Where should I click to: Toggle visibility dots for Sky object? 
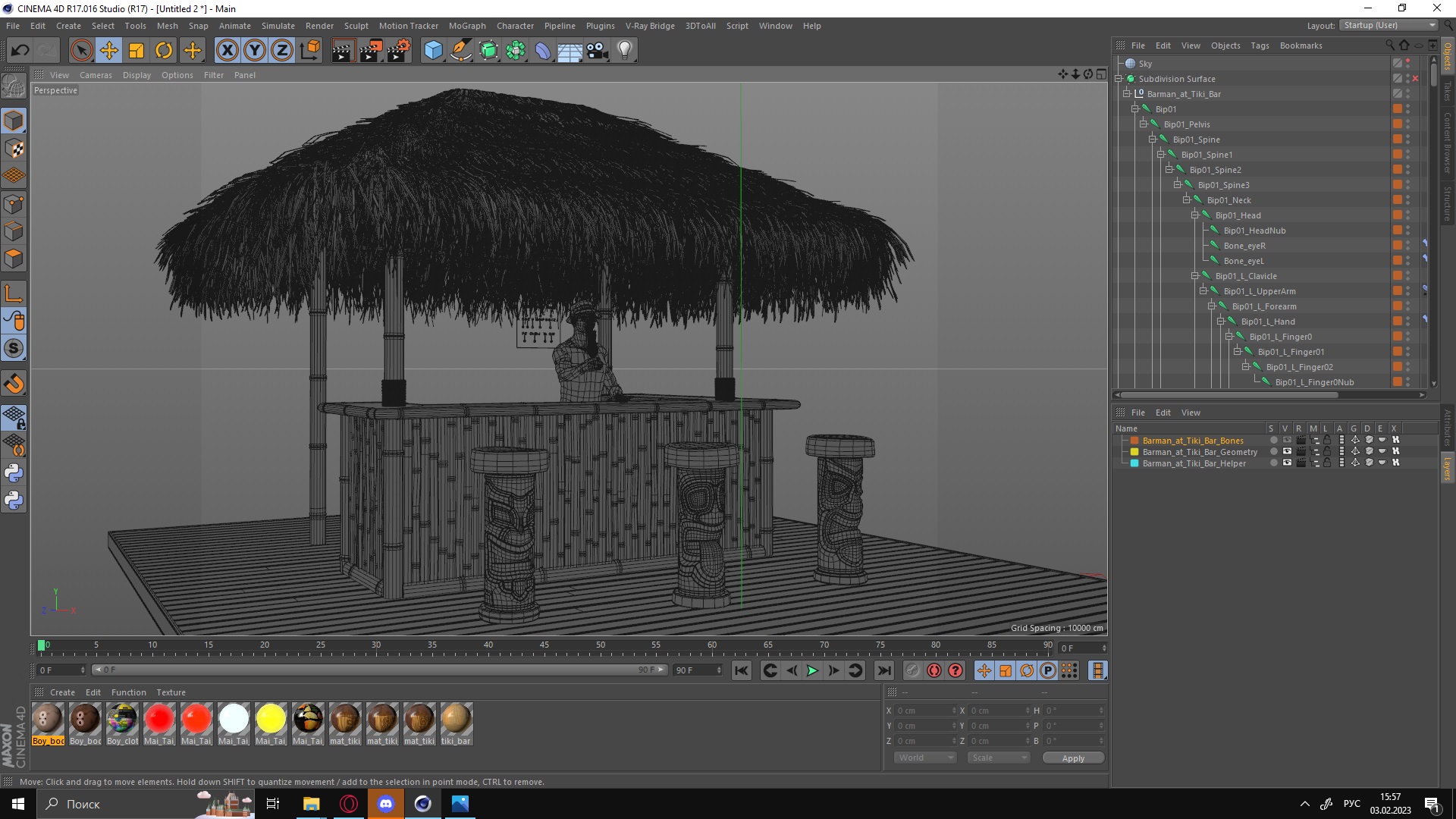click(1408, 64)
